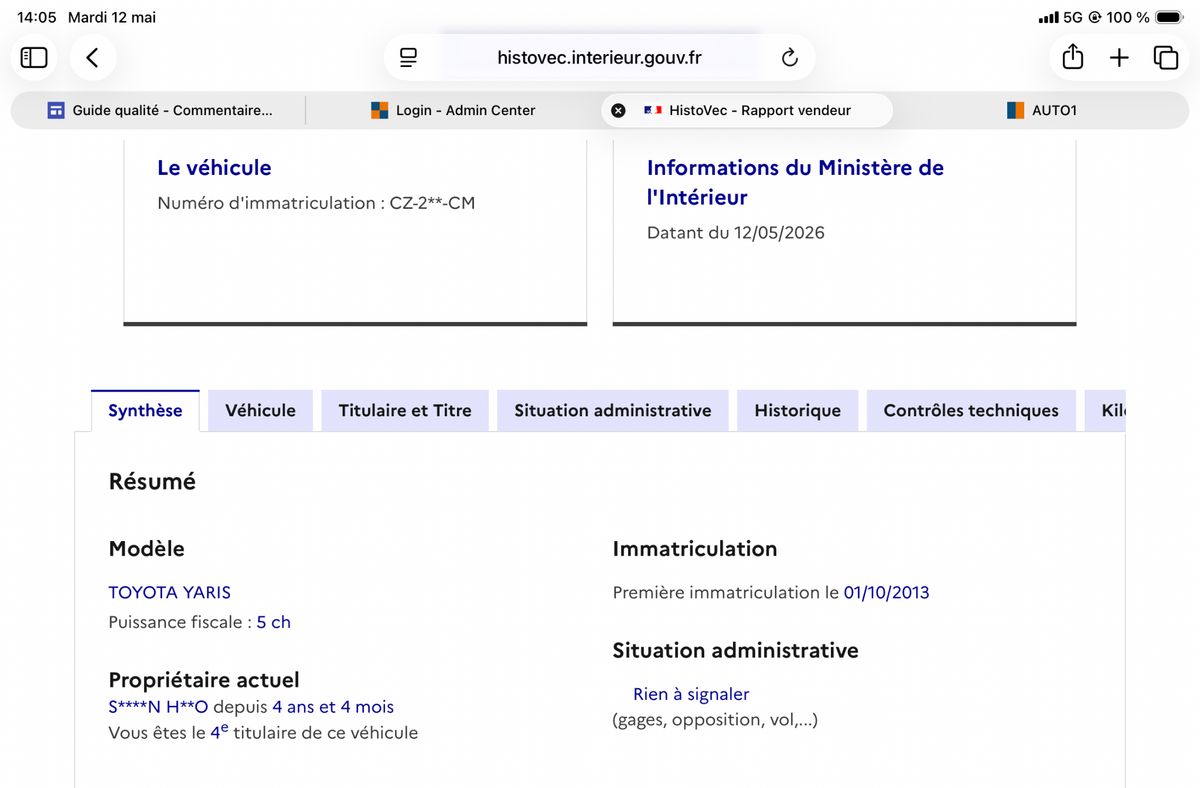The height and width of the screenshot is (788, 1200).
Task: Tap the 14:05 clock in status bar
Action: click(37, 17)
